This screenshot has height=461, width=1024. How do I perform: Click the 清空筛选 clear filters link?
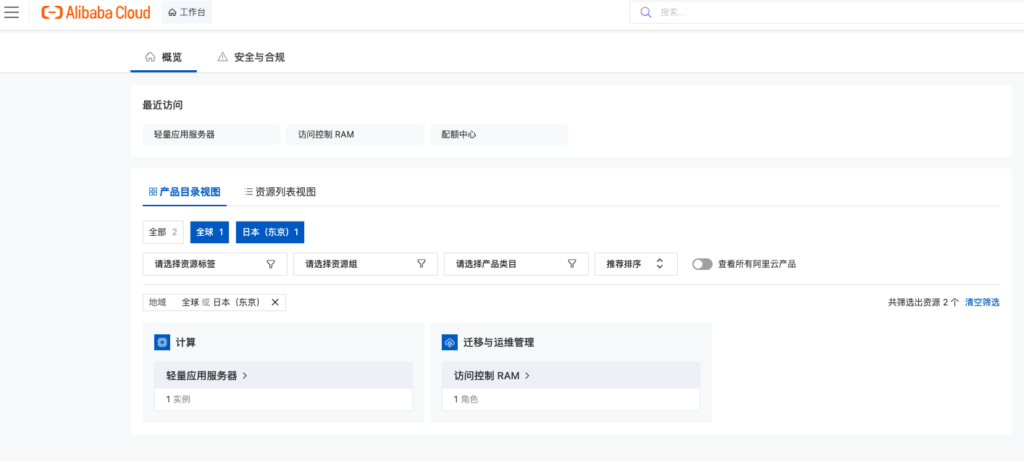tap(982, 301)
